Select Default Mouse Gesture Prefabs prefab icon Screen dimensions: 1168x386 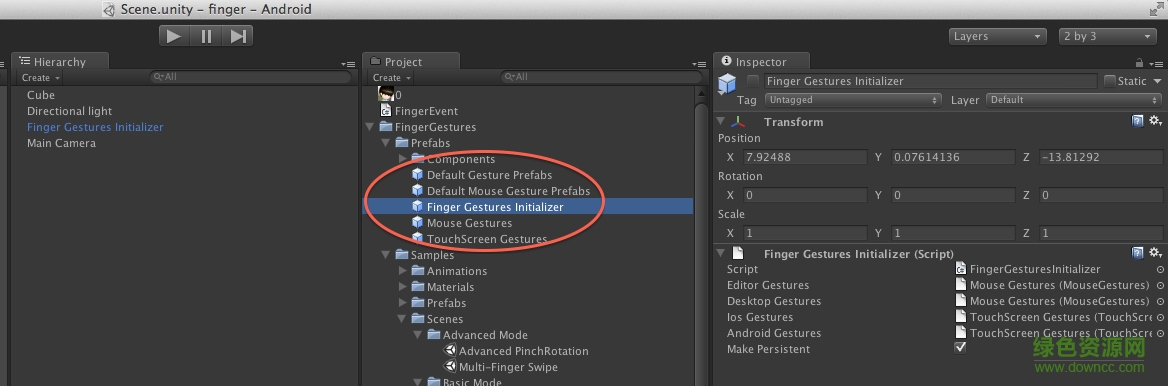pos(418,191)
